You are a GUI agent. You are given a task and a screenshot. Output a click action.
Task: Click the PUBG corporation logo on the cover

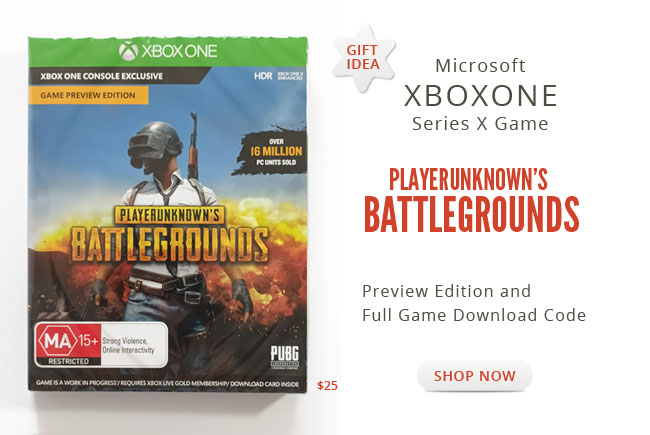(x=284, y=357)
